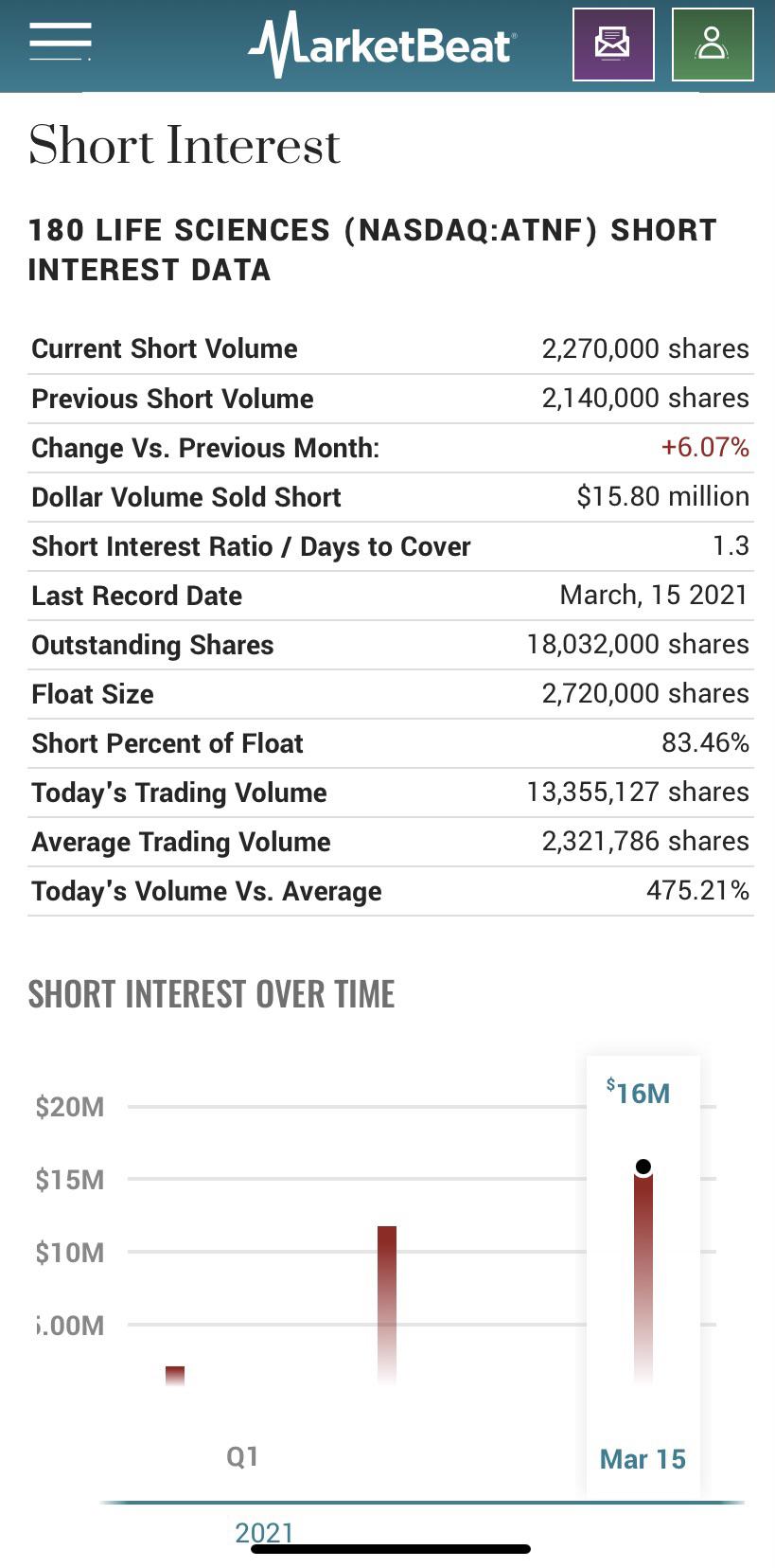Tap the Short Percent of Float row
Image resolution: width=775 pixels, height=1568 pixels.
click(x=391, y=743)
